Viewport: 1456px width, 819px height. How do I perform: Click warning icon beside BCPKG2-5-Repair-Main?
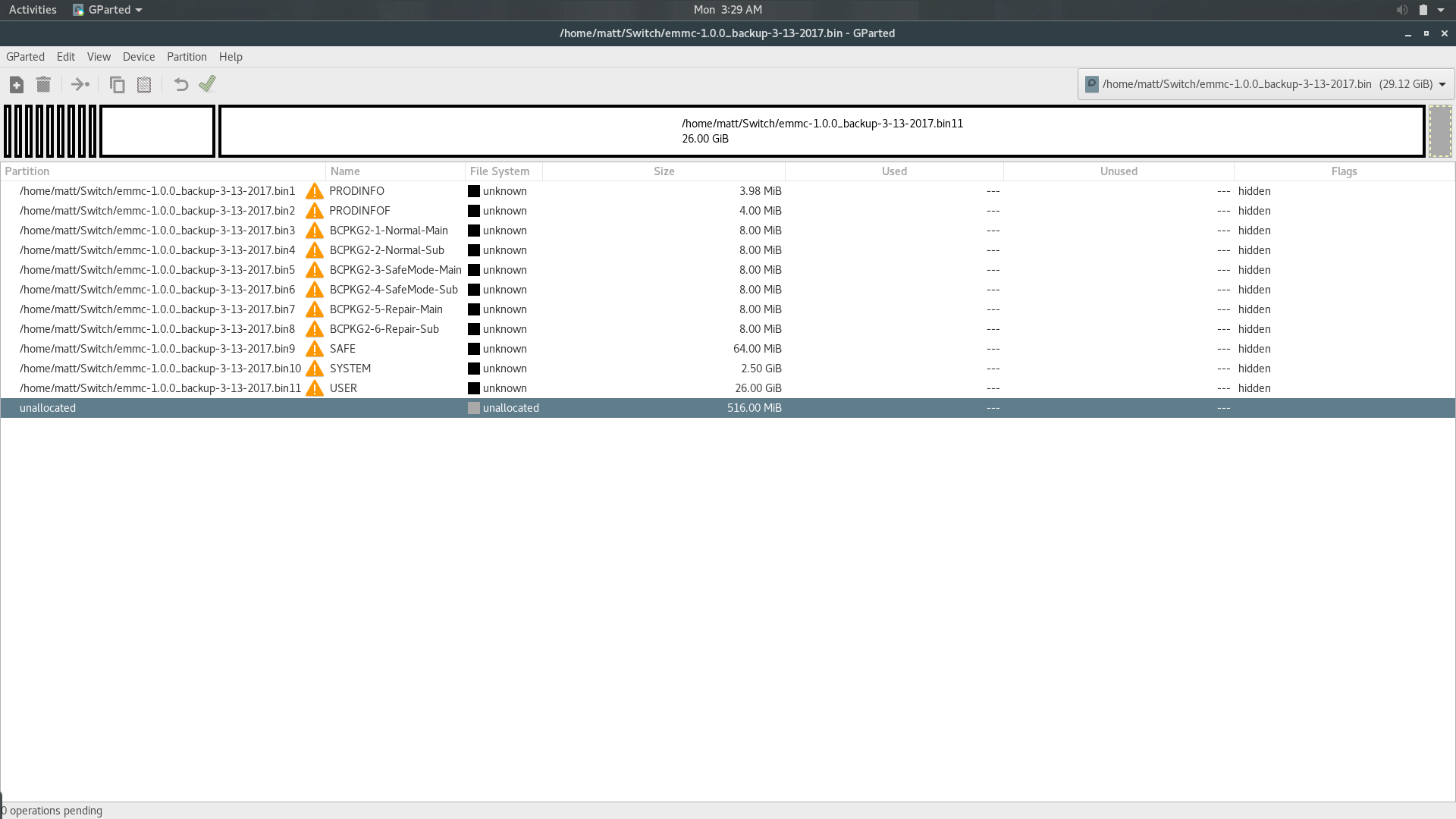pyautogui.click(x=315, y=309)
